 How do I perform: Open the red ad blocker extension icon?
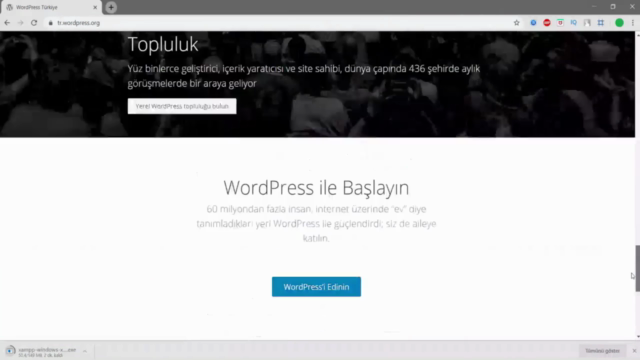pyautogui.click(x=547, y=23)
